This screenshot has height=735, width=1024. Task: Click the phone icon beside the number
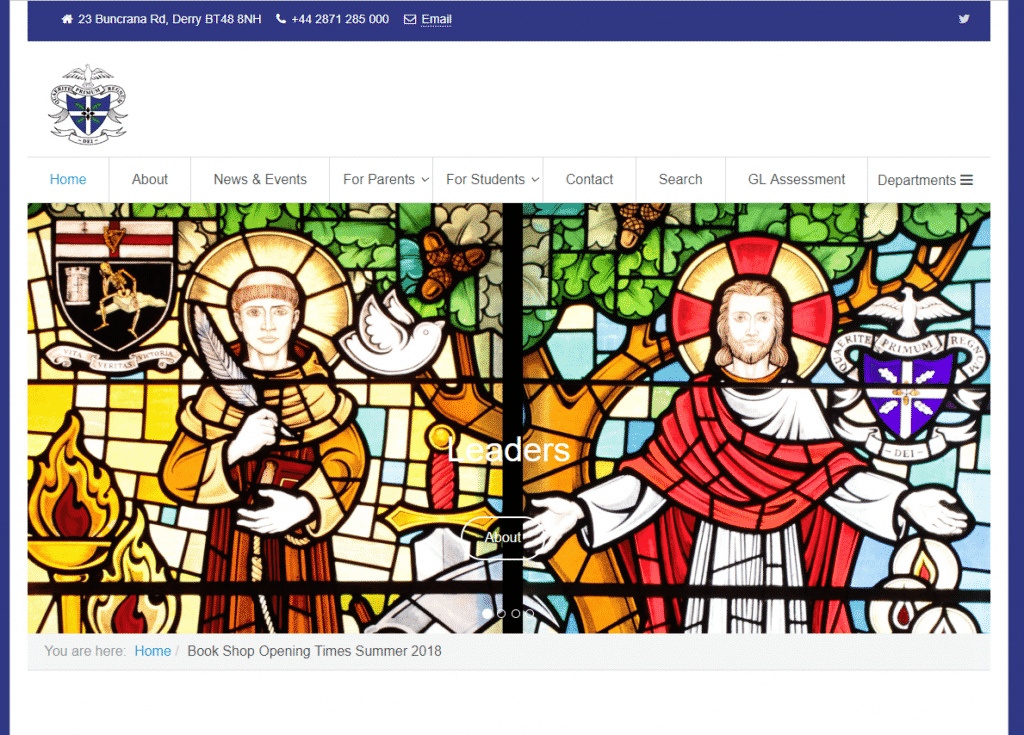(x=281, y=19)
